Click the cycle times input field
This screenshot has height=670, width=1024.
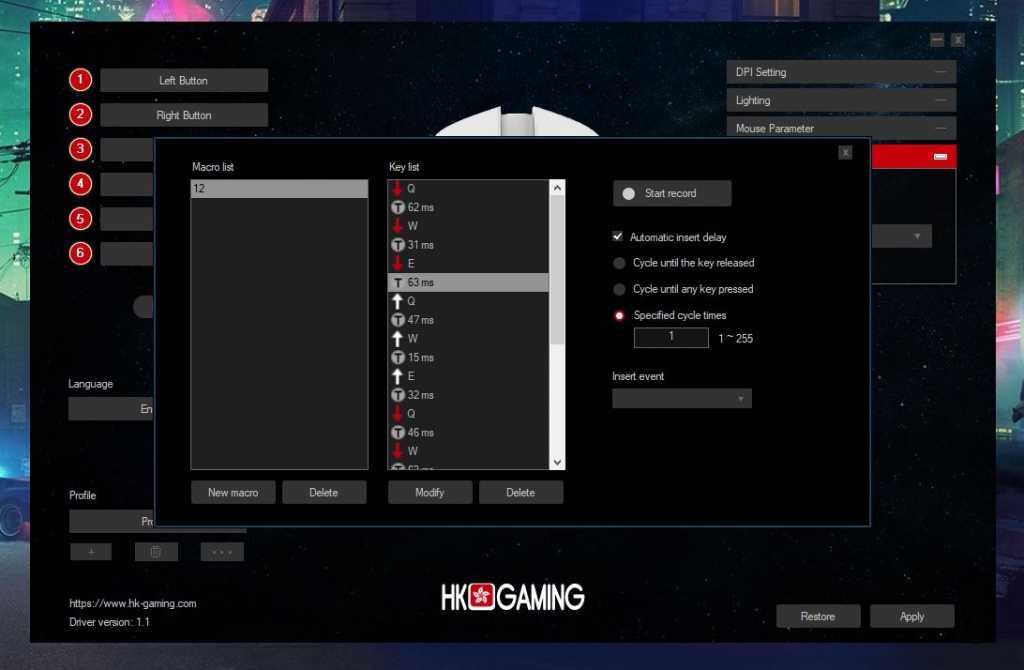[x=672, y=338]
